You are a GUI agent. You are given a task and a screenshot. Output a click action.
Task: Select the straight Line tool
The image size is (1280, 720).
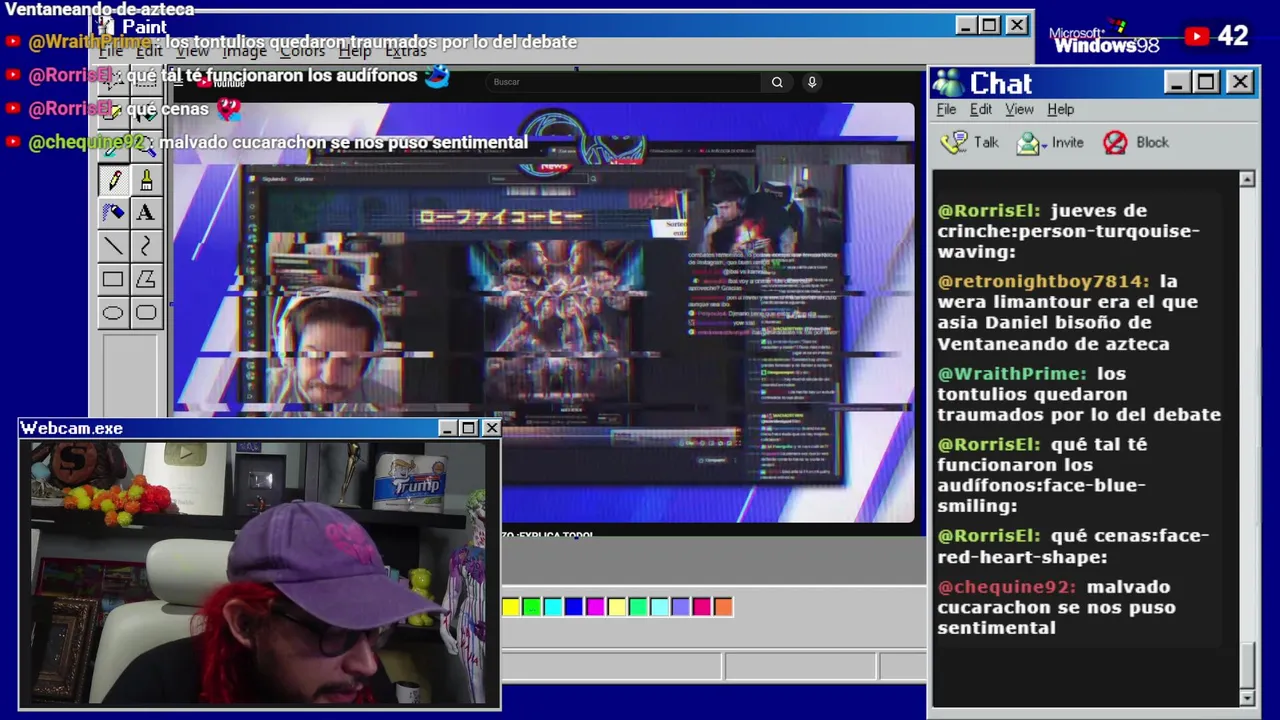(x=113, y=246)
